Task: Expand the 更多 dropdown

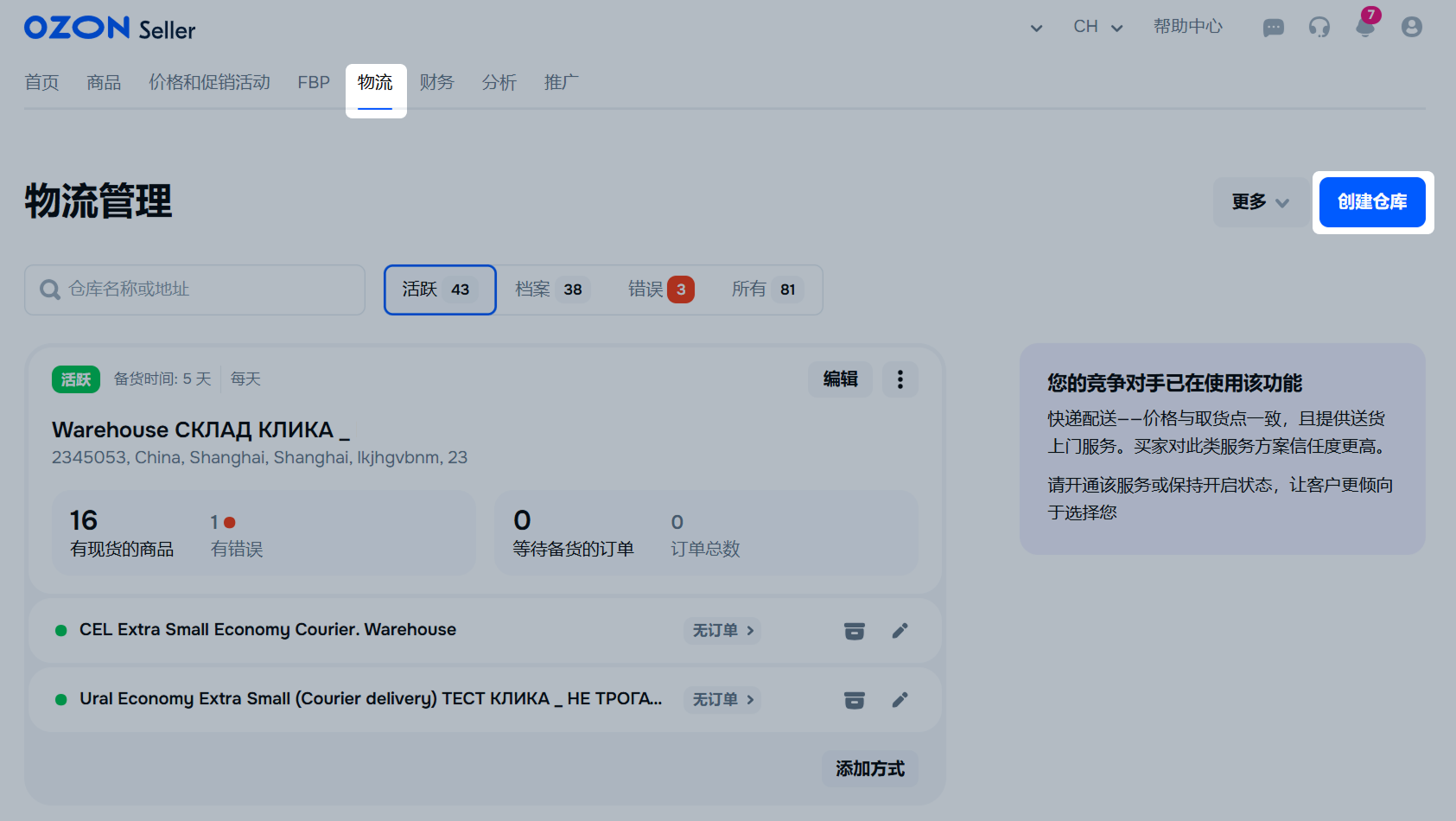Action: pyautogui.click(x=1260, y=202)
